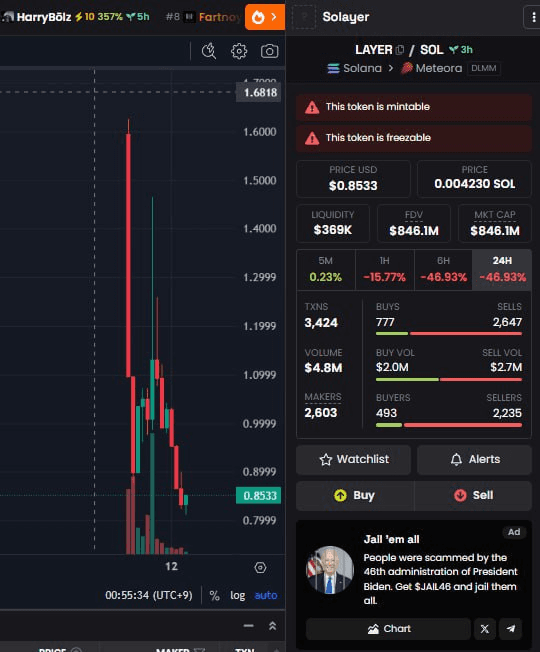Select the 1H timeframe tab
Image resolution: width=540 pixels, height=652 pixels.
click(385, 269)
